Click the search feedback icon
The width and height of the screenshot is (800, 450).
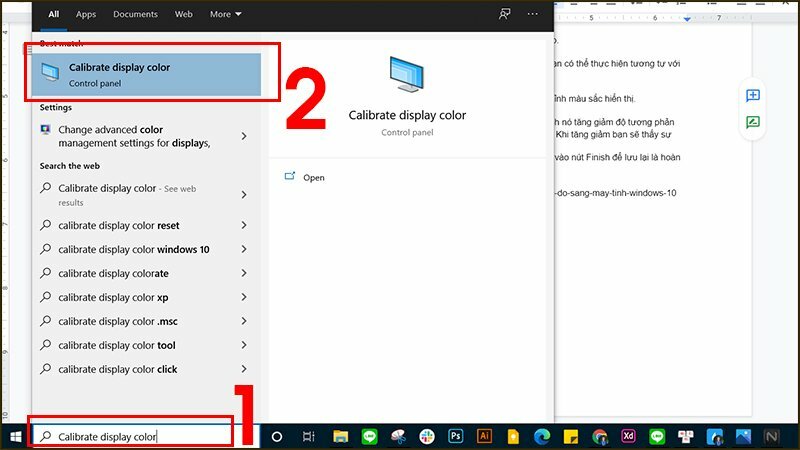coord(504,15)
